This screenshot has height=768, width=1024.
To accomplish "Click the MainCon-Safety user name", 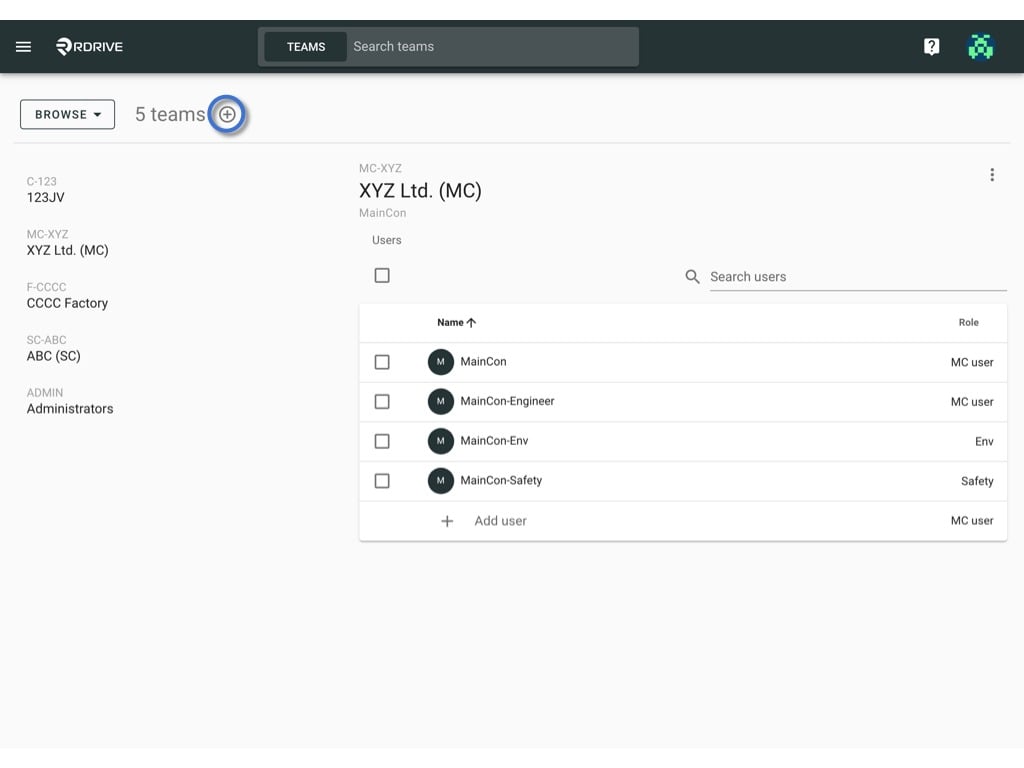I will click(x=502, y=481).
